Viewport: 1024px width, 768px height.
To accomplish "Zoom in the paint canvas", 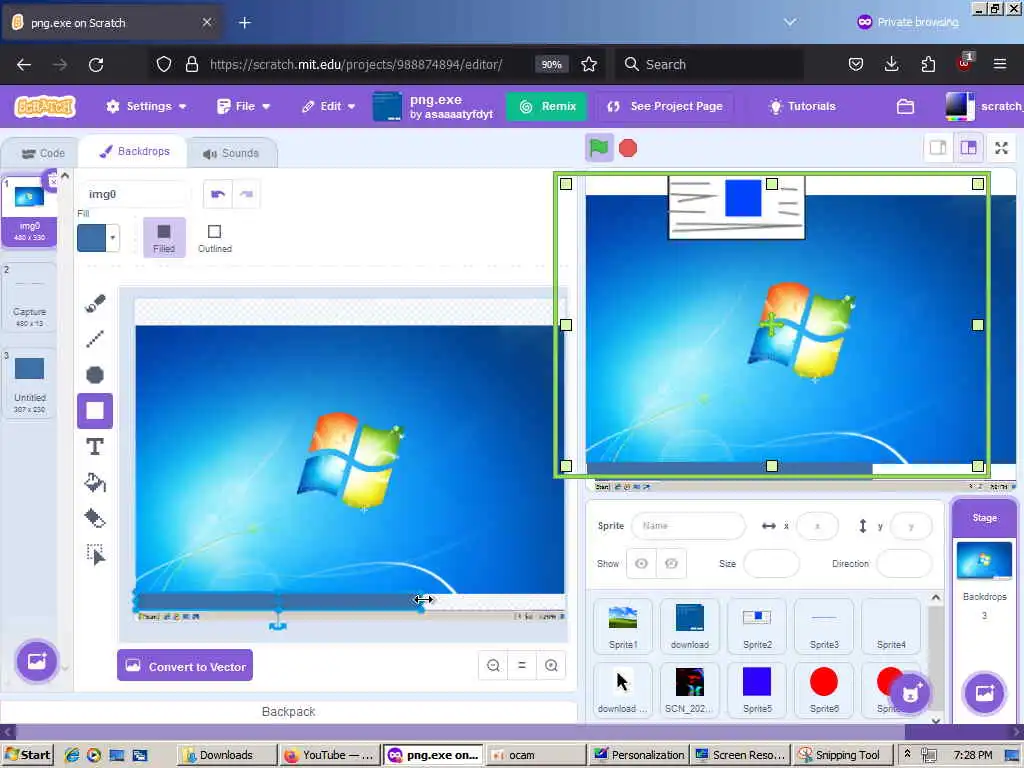I will 551,665.
